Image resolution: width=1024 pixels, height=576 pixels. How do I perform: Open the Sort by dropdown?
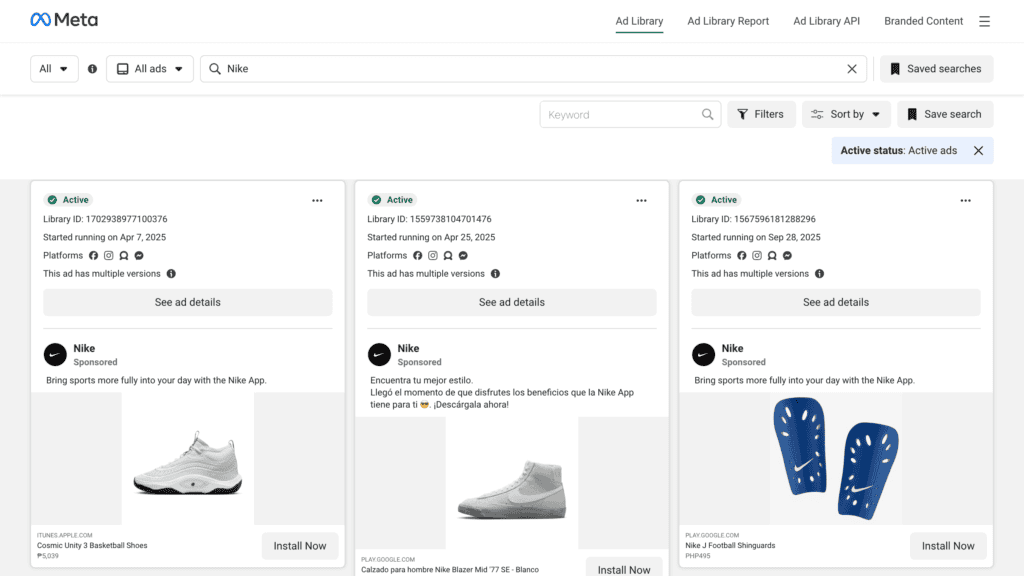pyautogui.click(x=846, y=115)
